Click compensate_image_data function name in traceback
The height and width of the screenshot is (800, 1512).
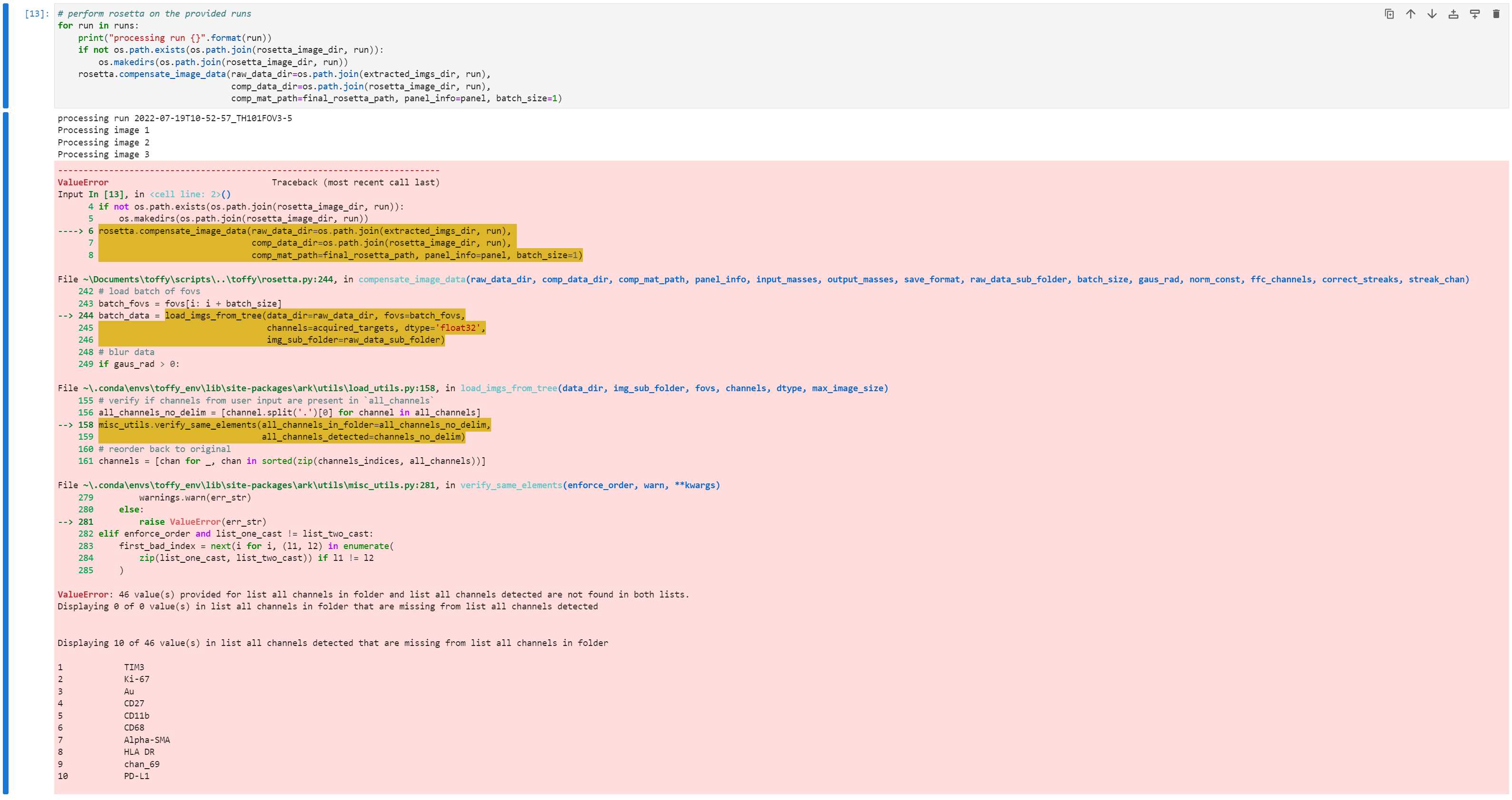tap(411, 280)
